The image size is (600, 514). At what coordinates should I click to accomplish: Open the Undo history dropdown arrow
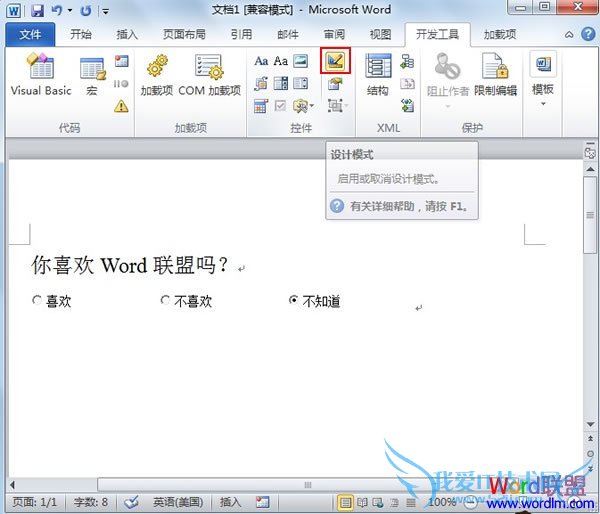pyautogui.click(x=70, y=10)
